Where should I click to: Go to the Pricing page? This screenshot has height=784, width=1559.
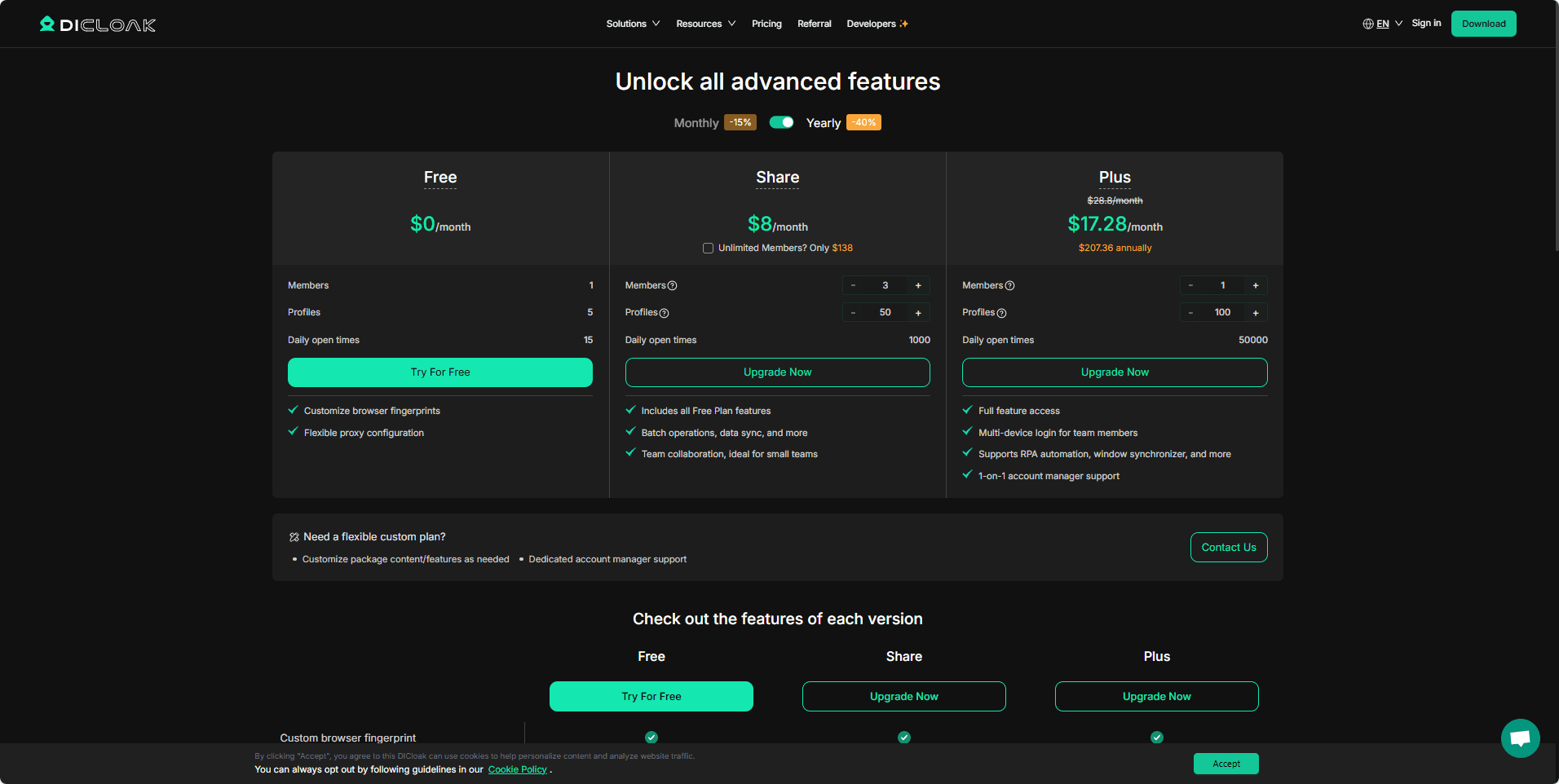click(766, 24)
